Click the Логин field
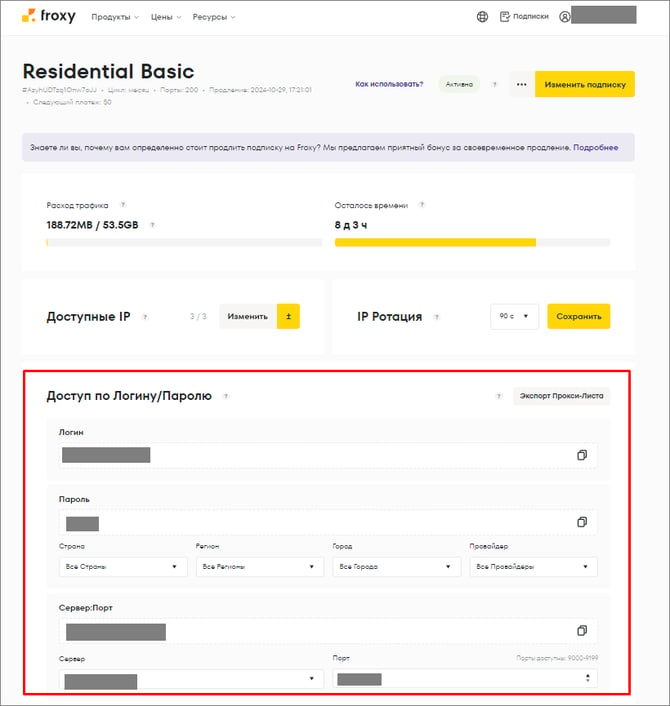Screen dimensions: 670x706 tap(328, 455)
